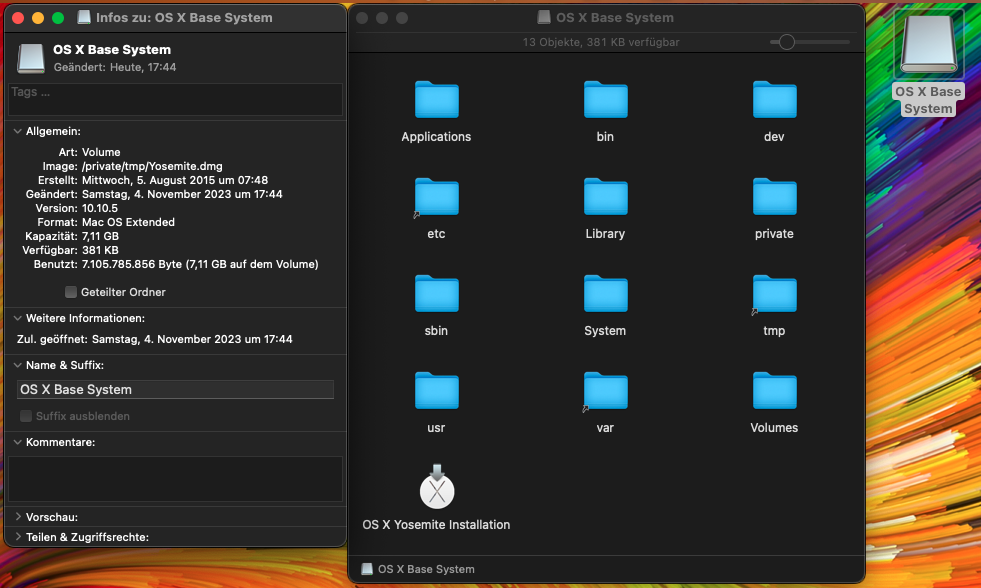Collapse the Kommentare section
The height and width of the screenshot is (588, 981).
tap(18, 442)
